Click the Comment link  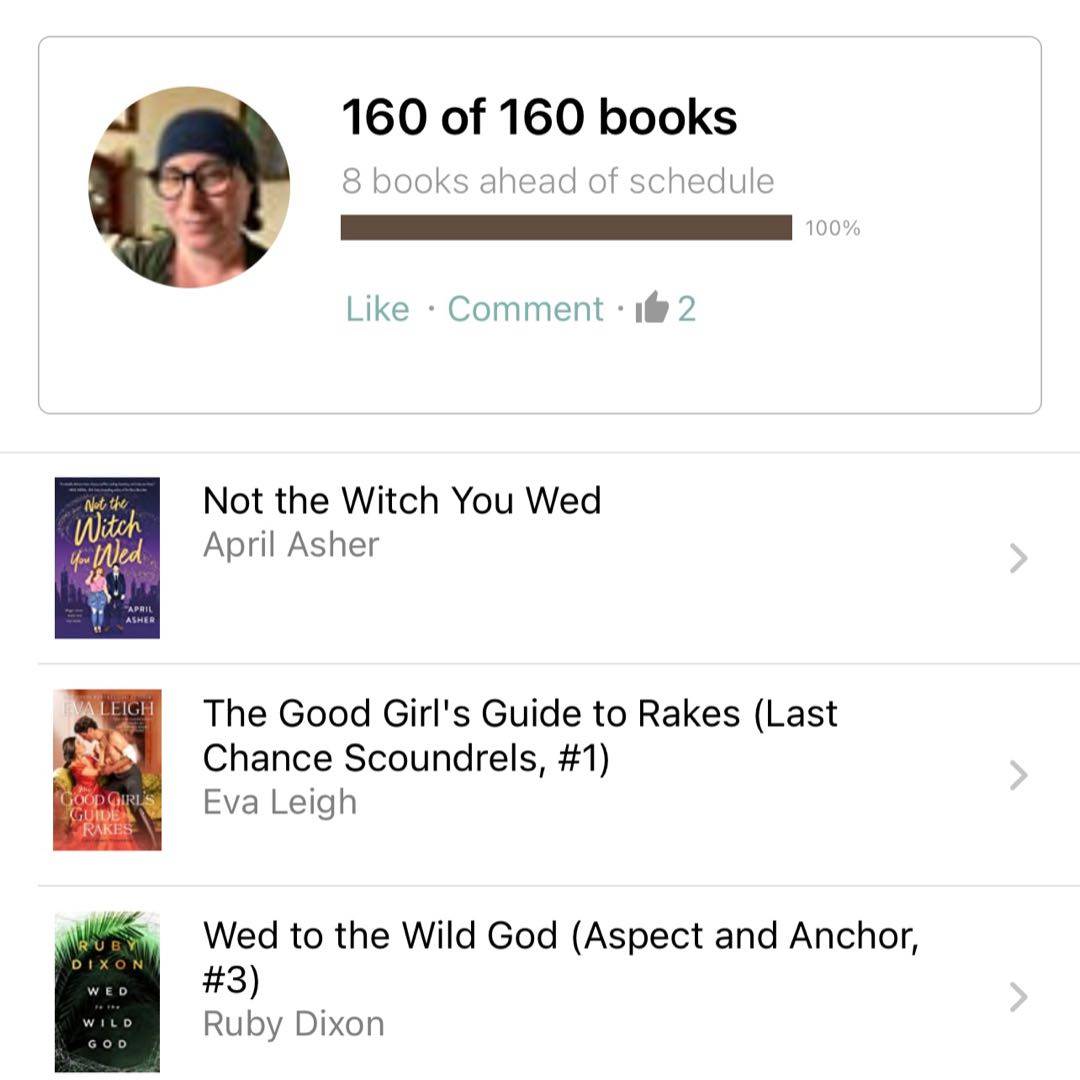[525, 309]
